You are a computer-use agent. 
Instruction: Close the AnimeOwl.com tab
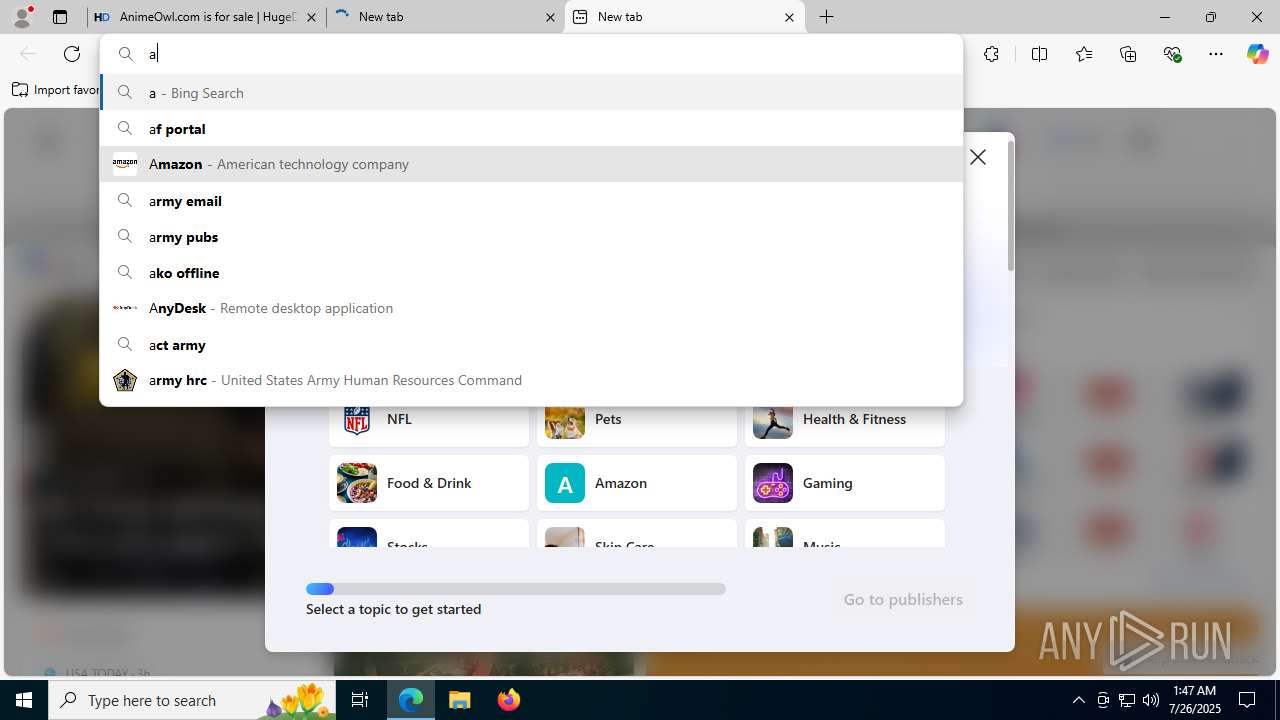(x=311, y=17)
